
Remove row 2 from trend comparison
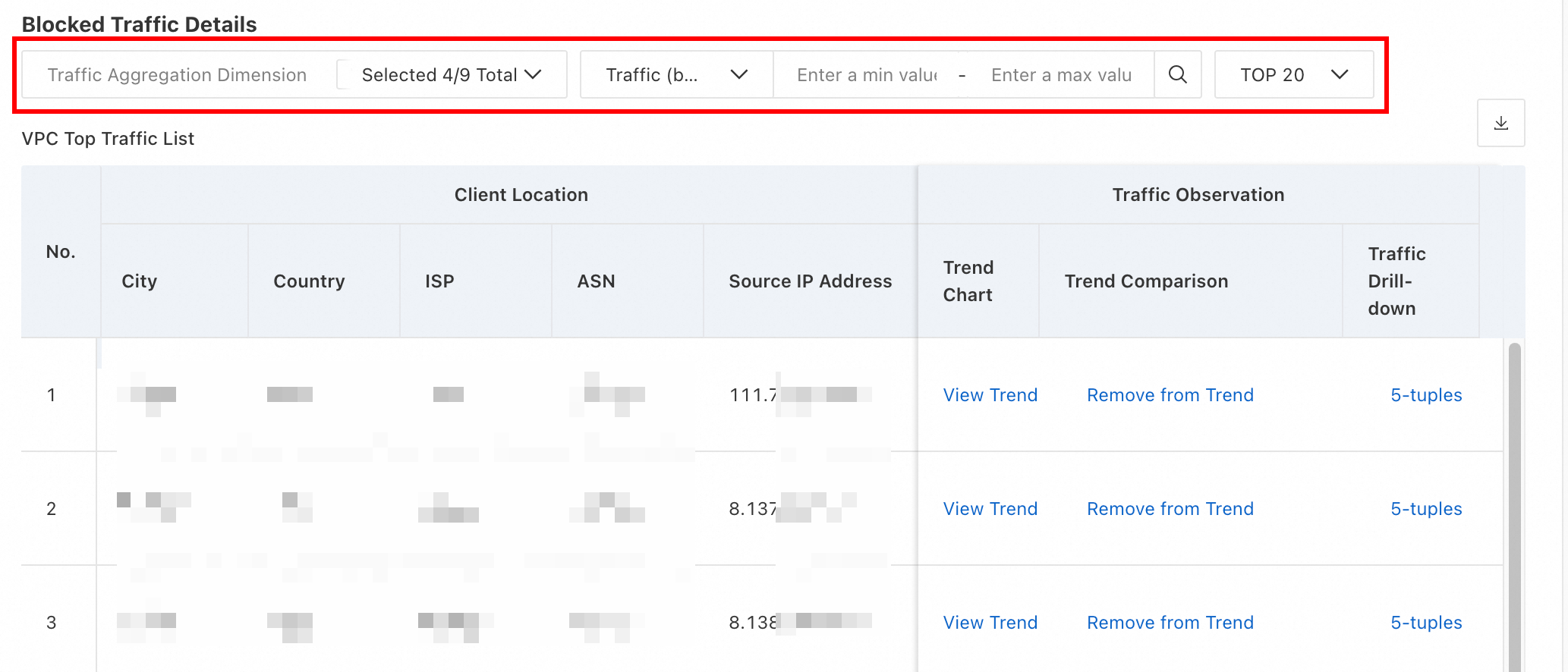click(x=1170, y=509)
